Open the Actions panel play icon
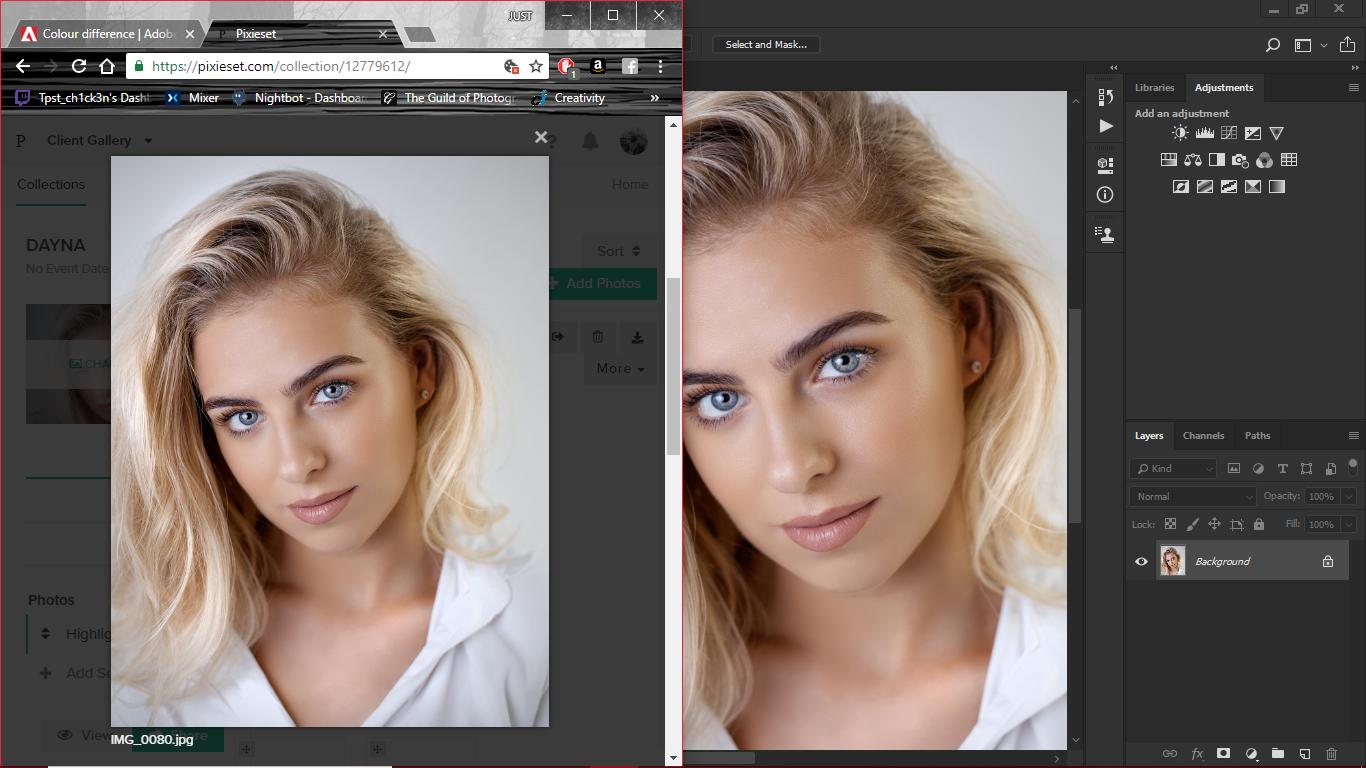 coord(1105,126)
